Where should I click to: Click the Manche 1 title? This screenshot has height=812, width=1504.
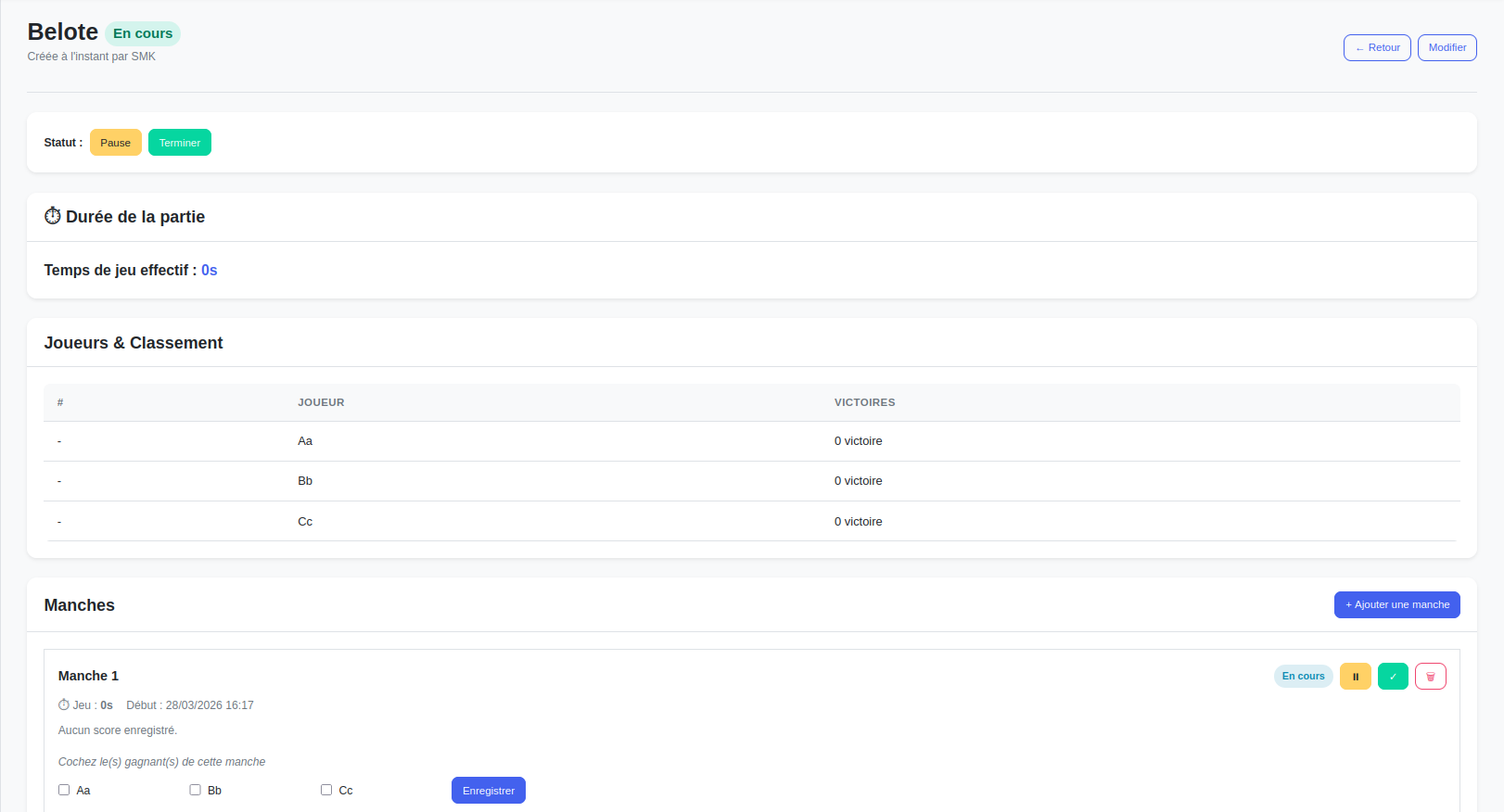(88, 676)
